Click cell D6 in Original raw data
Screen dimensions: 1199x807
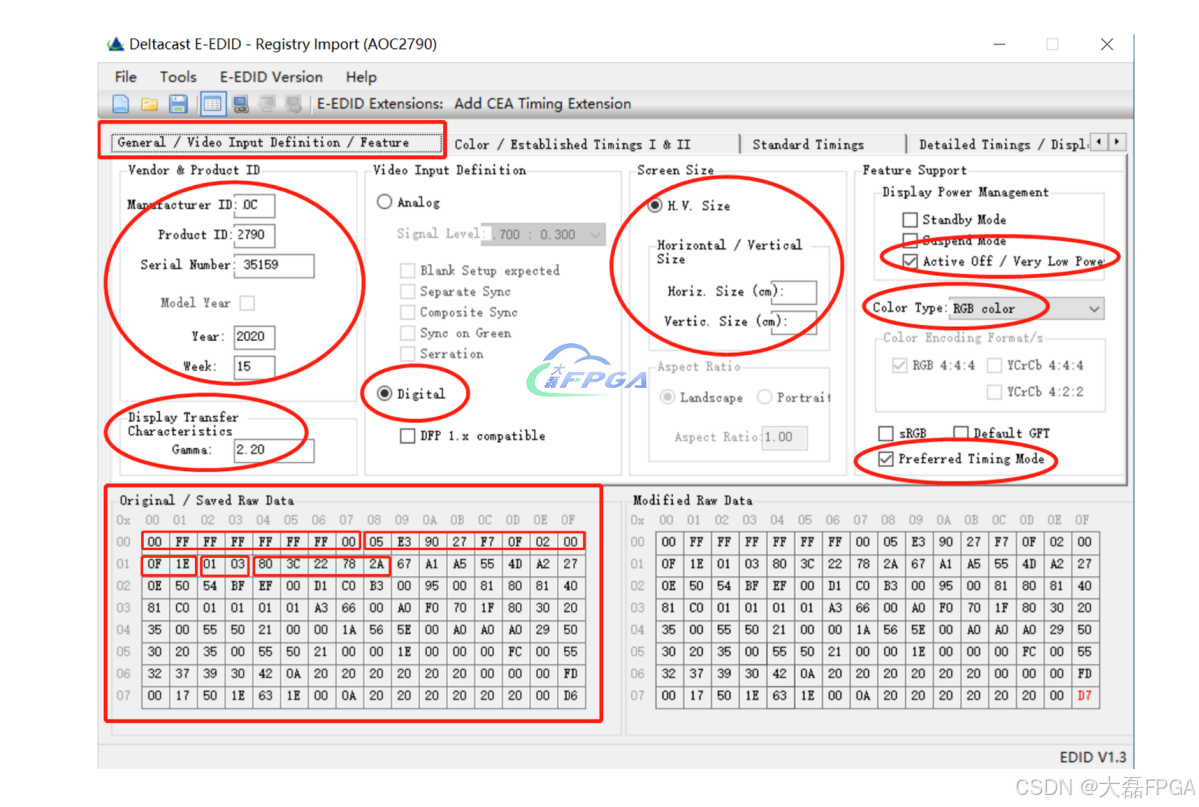tap(570, 696)
